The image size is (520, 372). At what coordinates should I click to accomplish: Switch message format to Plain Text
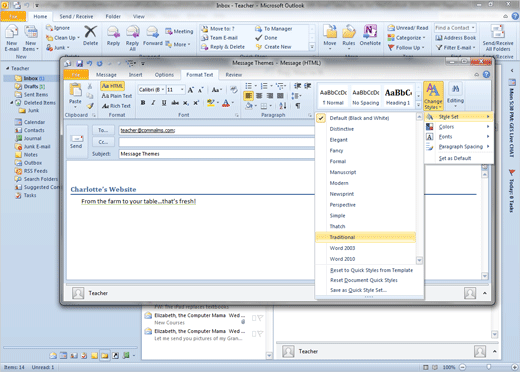(x=117, y=96)
